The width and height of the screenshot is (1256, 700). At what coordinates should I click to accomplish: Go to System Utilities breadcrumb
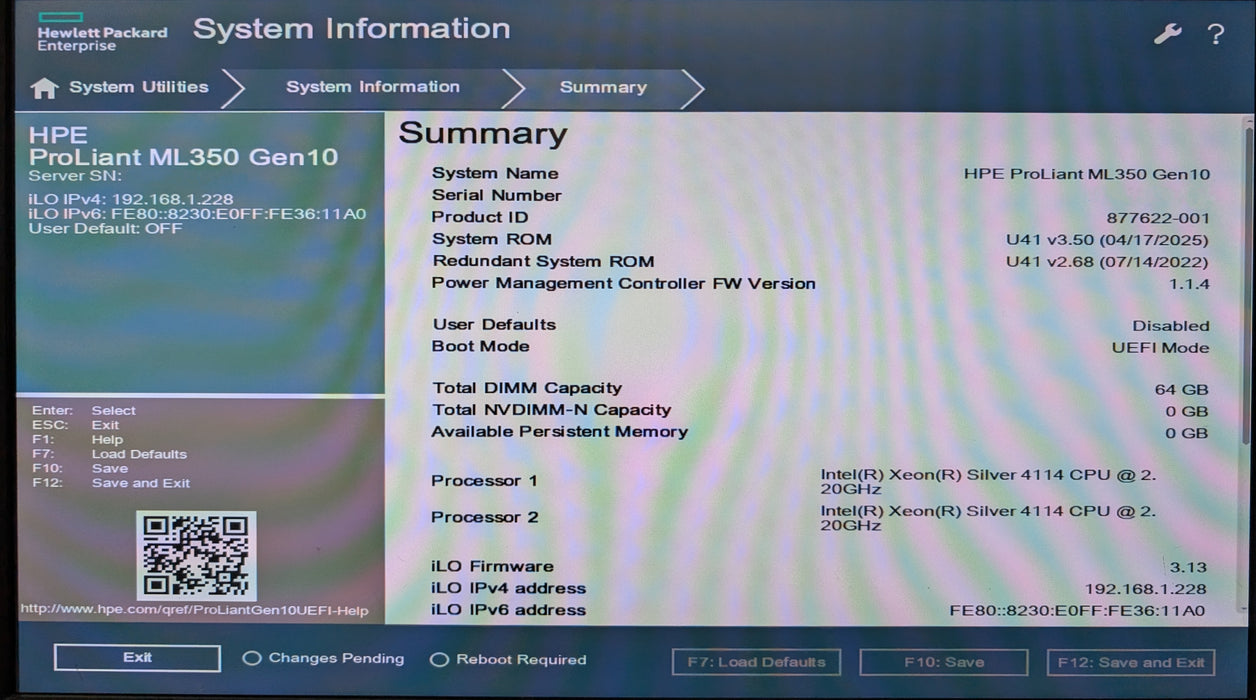(x=139, y=87)
